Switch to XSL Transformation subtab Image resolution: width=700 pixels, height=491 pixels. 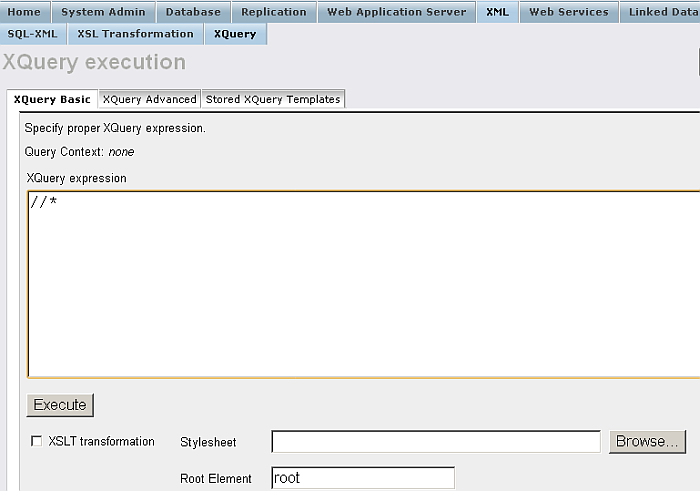pyautogui.click(x=135, y=34)
